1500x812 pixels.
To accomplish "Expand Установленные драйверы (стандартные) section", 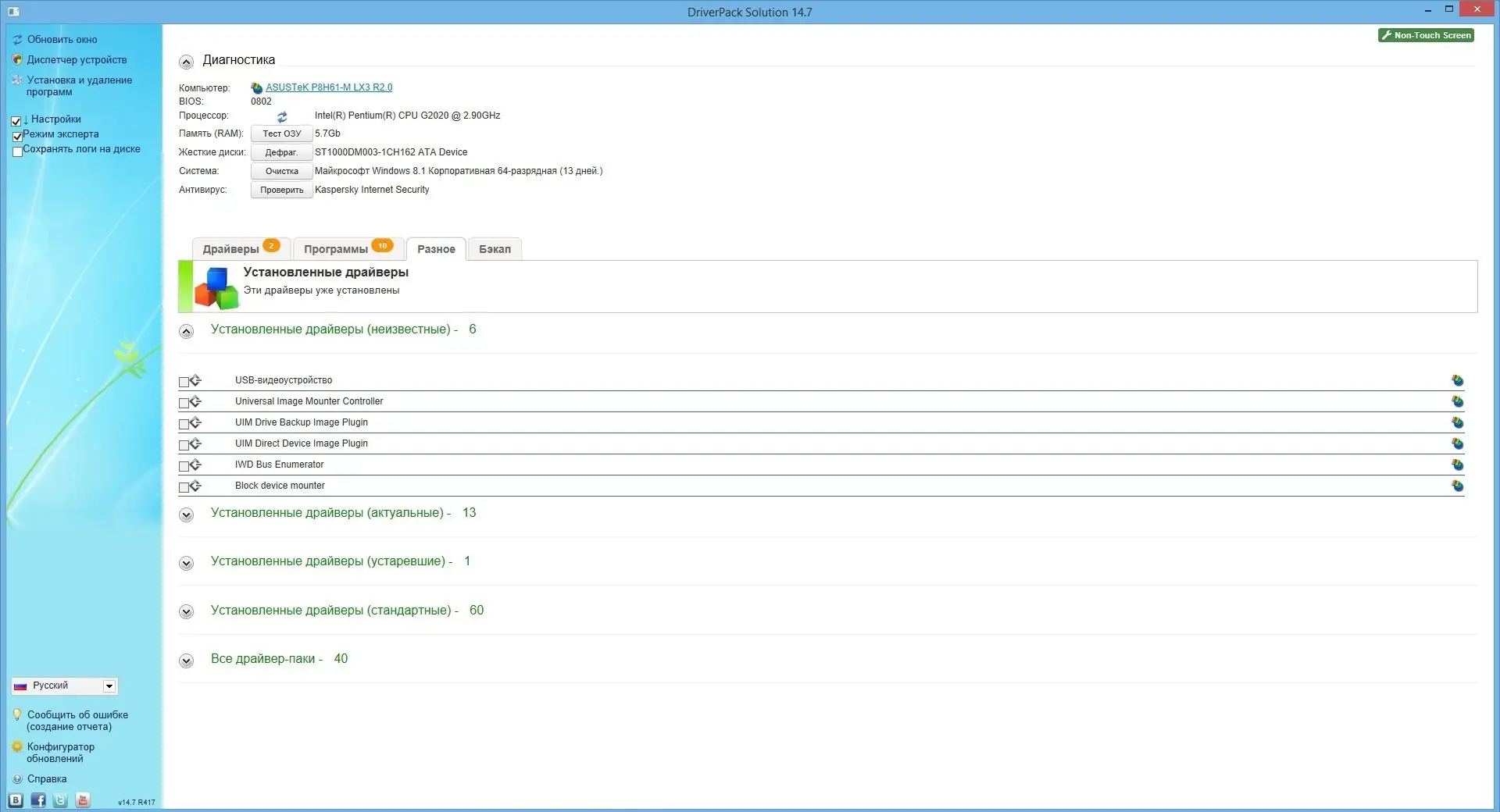I will pyautogui.click(x=186, y=612).
